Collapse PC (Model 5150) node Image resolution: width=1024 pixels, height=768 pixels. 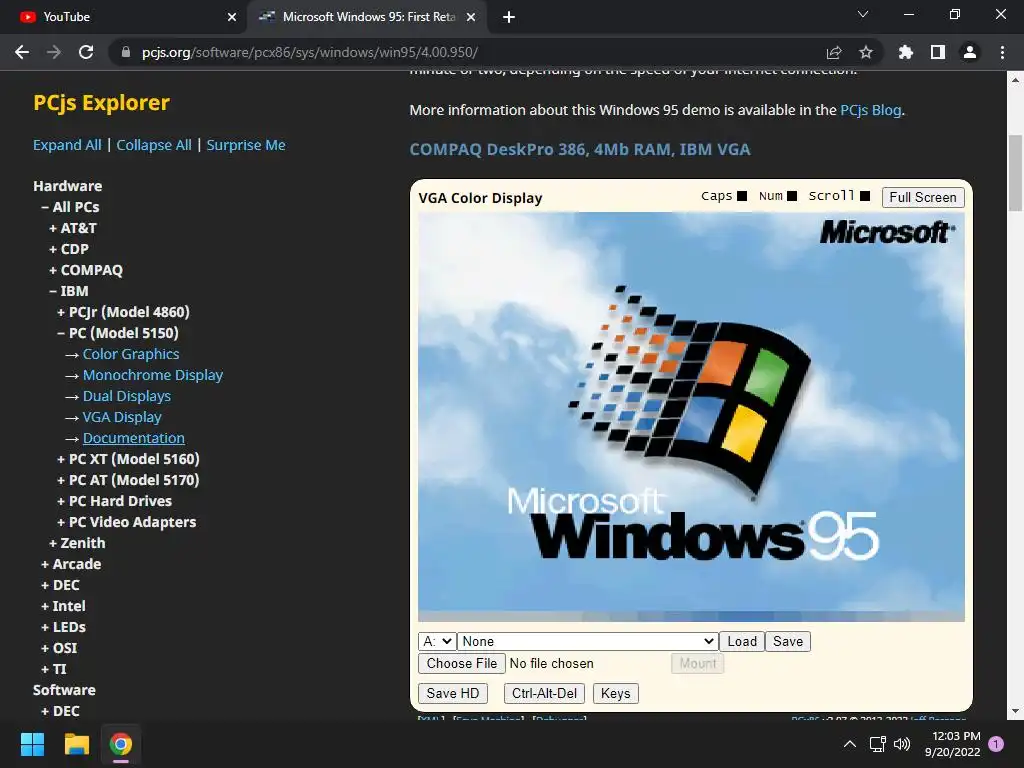pyautogui.click(x=118, y=333)
